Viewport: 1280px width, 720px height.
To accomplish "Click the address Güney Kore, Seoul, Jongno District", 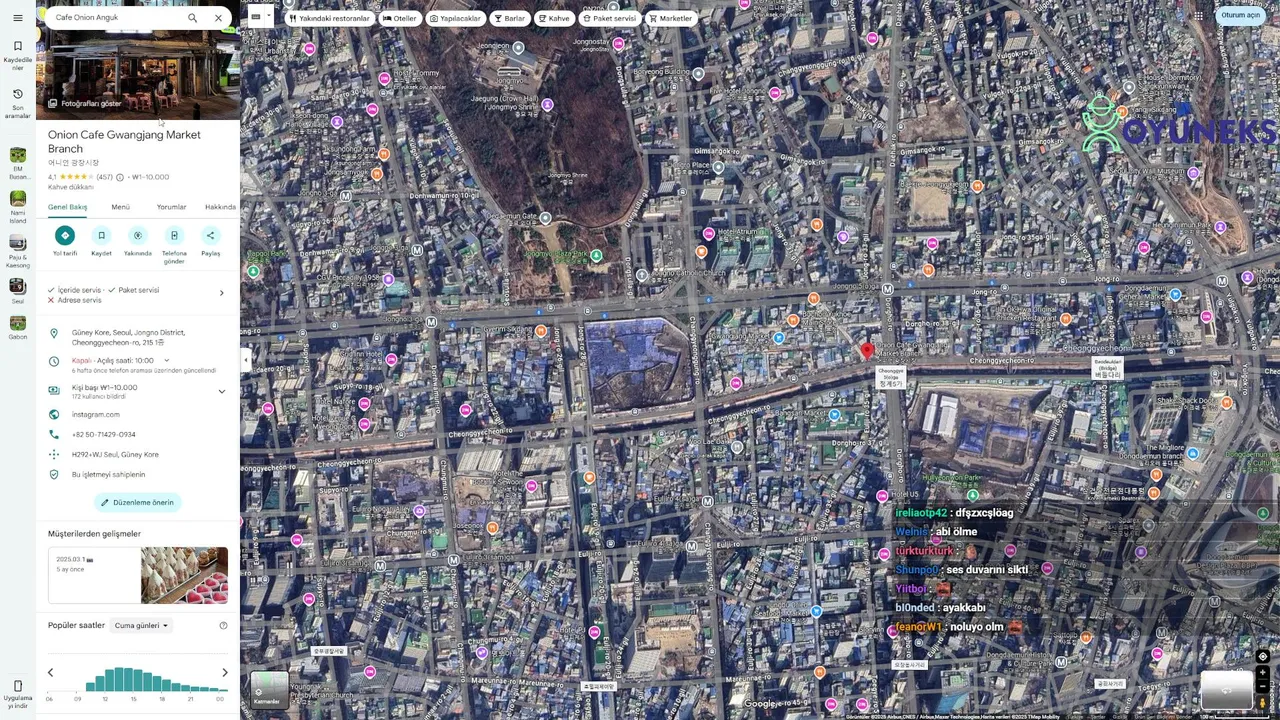I will coord(128,337).
